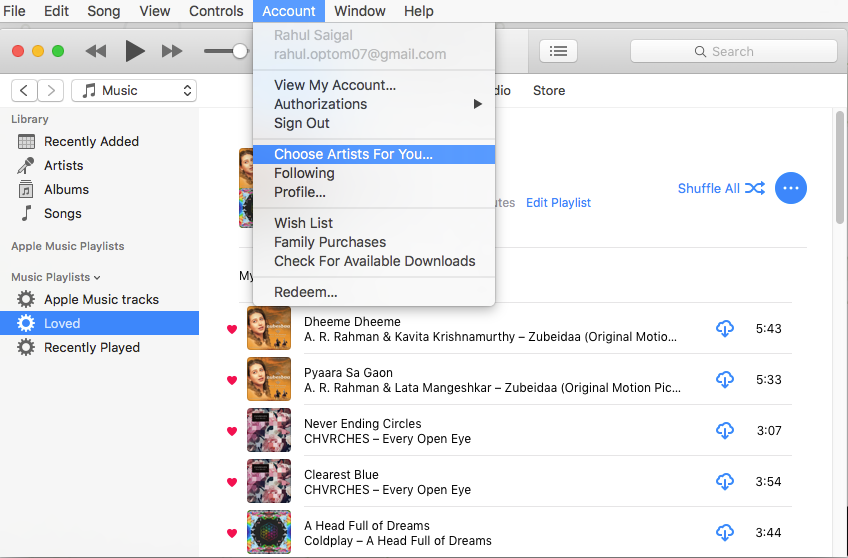This screenshot has width=848, height=558.
Task: Click the gear icon beside Recently Played
Action: point(25,347)
